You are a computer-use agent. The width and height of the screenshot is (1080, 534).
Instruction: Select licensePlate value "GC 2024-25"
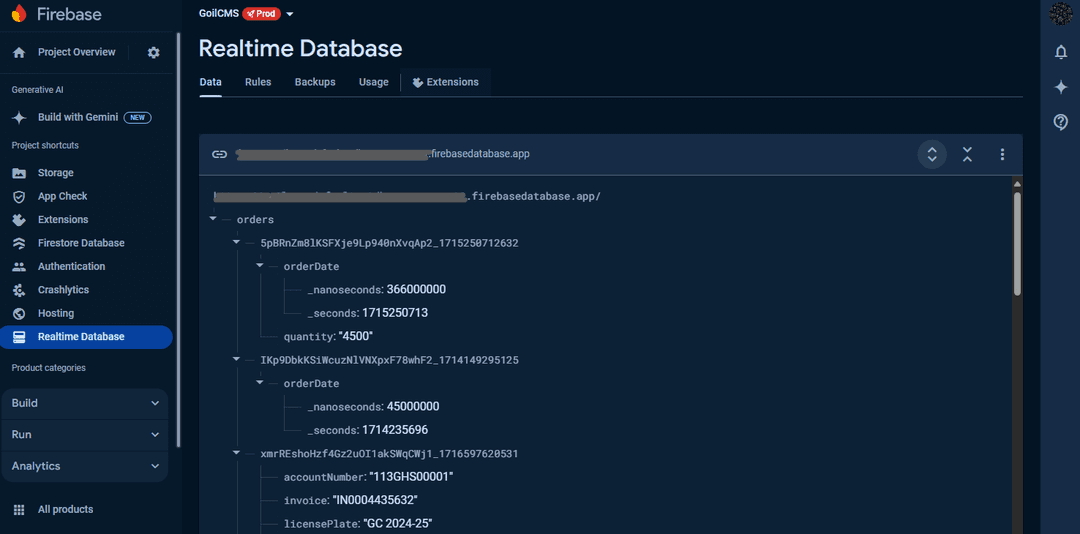[400, 524]
